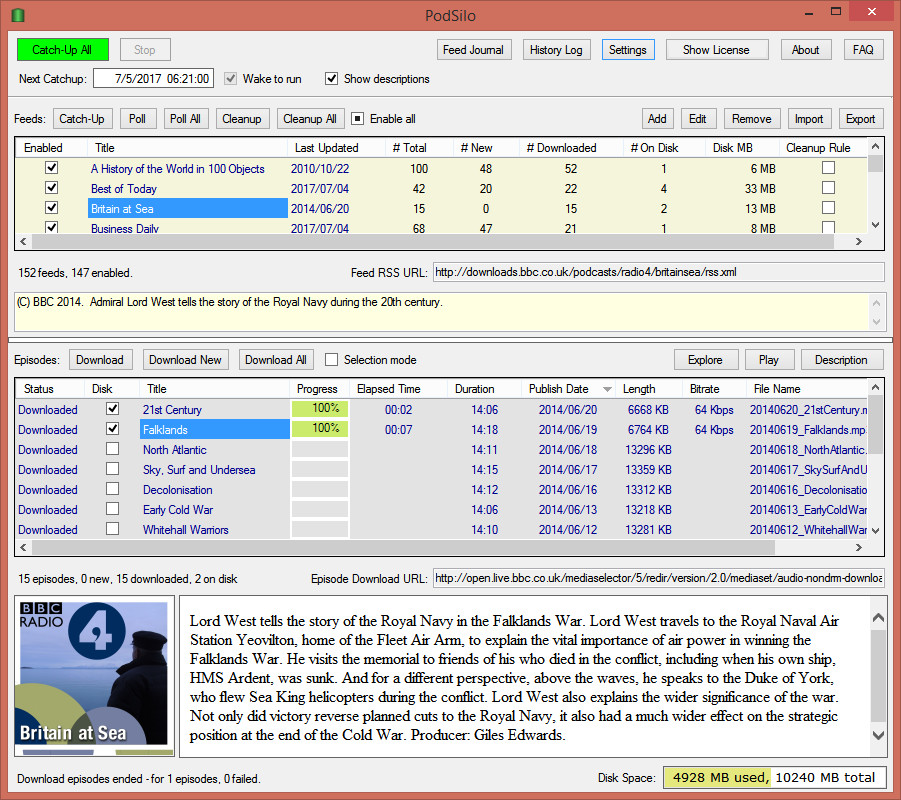Screen dimensions: 901x800
Task: Toggle the Enable all checkbox
Action: 357,119
